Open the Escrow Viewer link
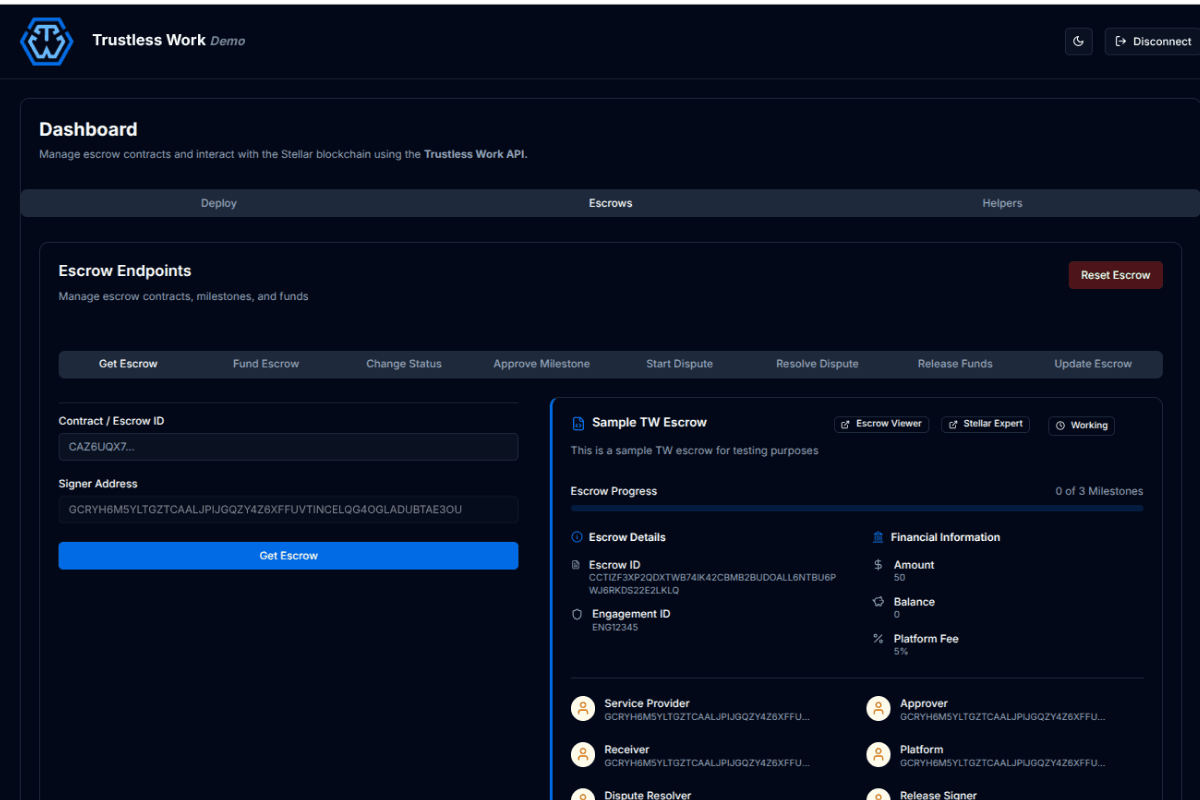 click(881, 424)
